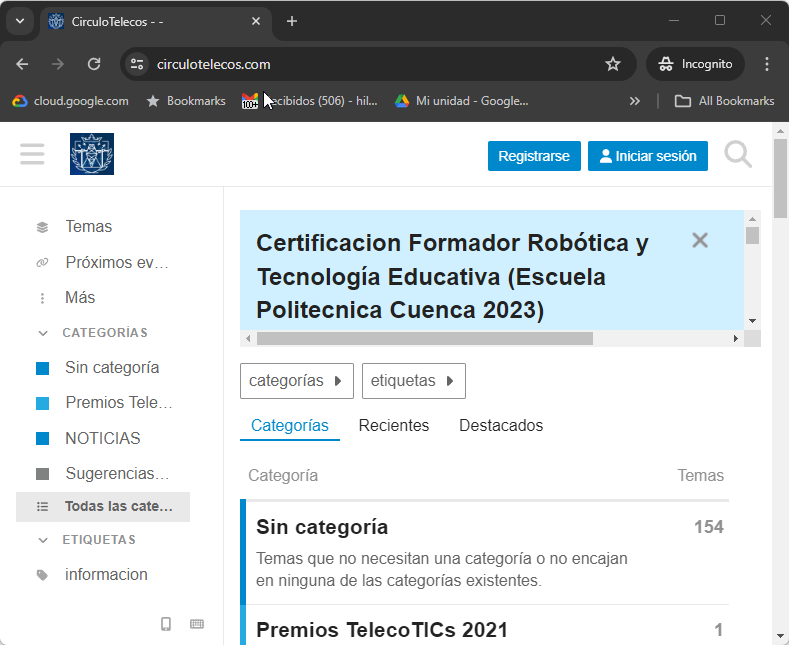Image resolution: width=789 pixels, height=645 pixels.
Task: Toggle mobile view icon in sidebar footer
Action: click(166, 624)
